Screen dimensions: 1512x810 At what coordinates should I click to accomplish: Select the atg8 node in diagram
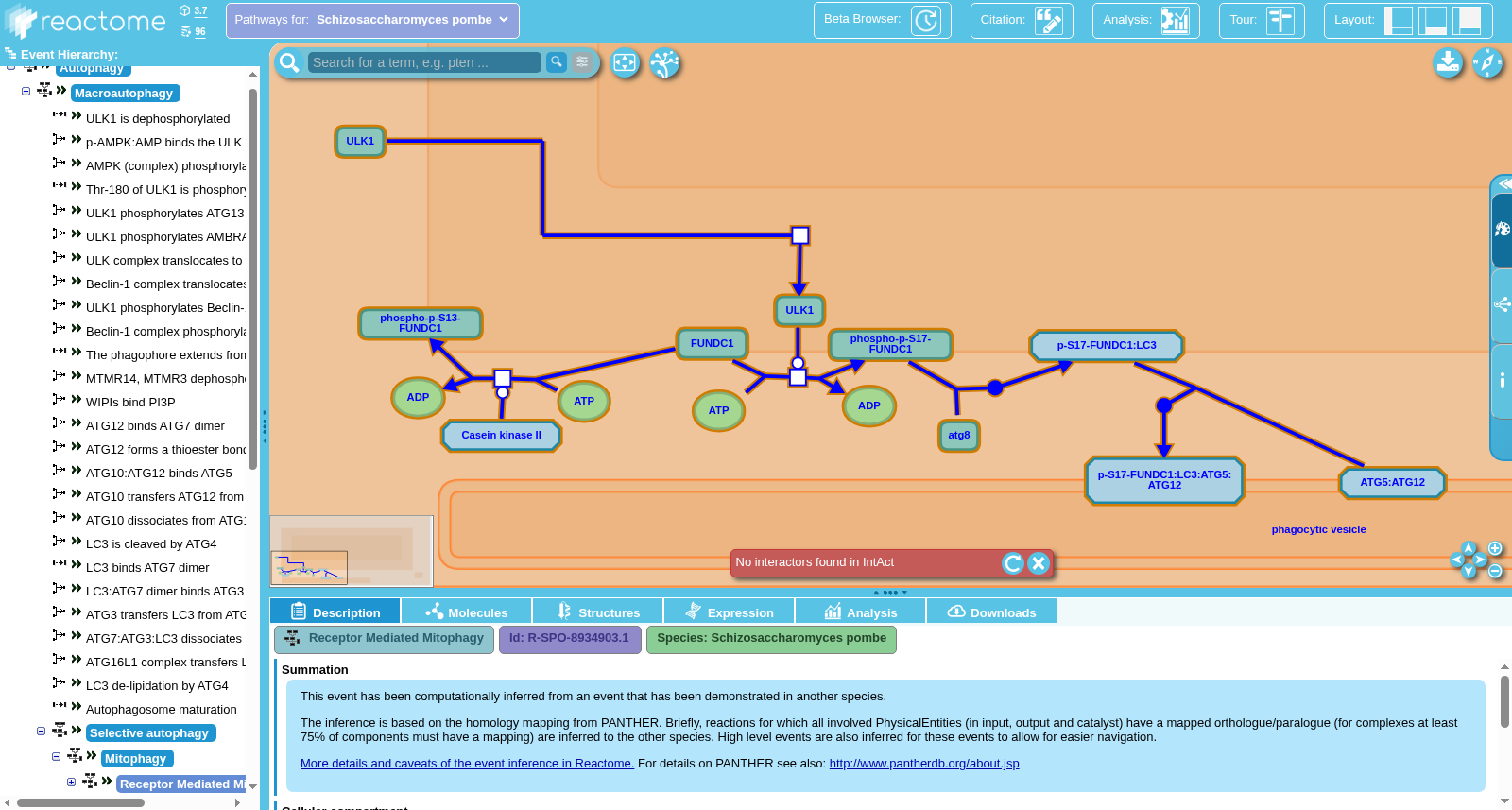(x=959, y=436)
